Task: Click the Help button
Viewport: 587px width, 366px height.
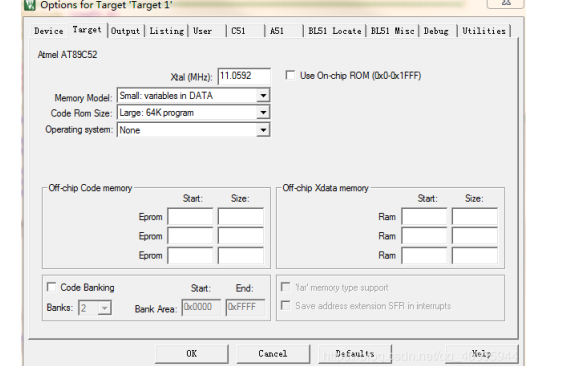Action: 482,354
